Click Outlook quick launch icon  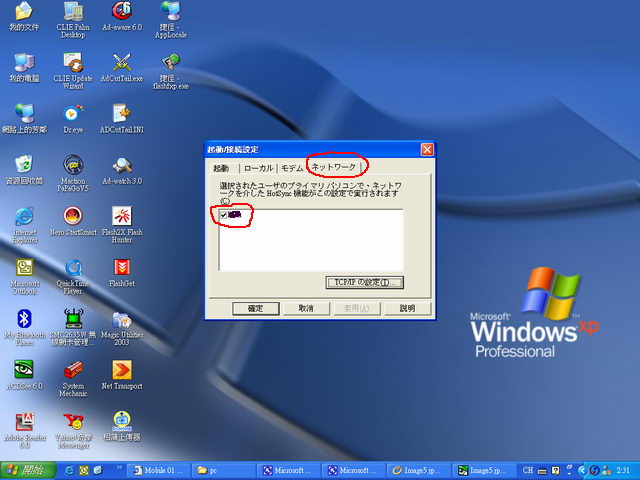pyautogui.click(x=84, y=470)
